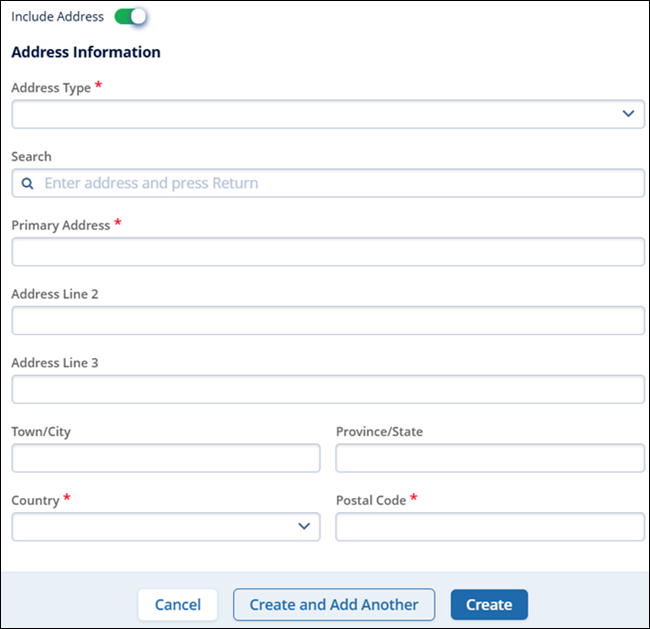Select the Address Line 2 text box
This screenshot has width=650, height=629.
[328, 321]
